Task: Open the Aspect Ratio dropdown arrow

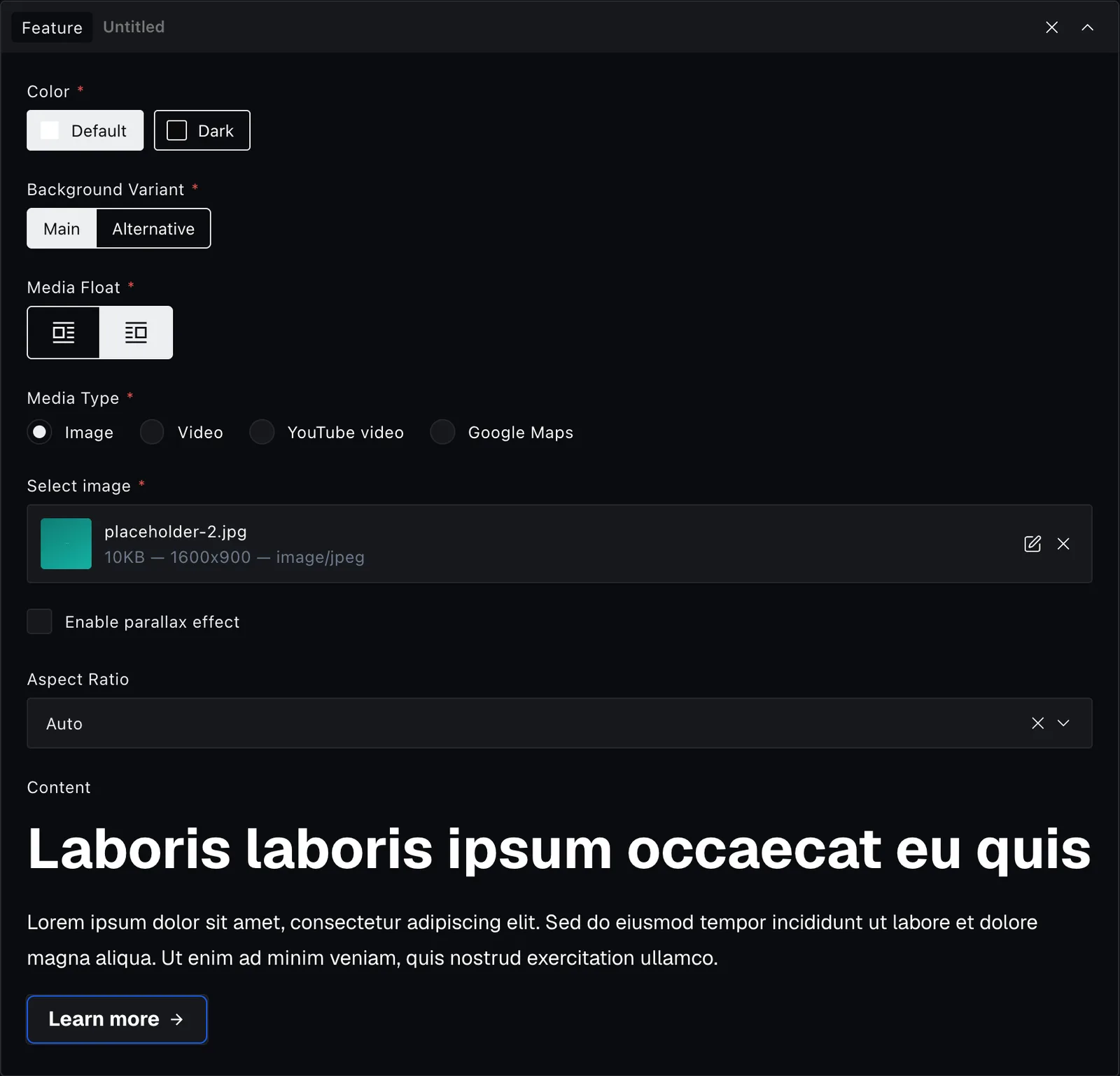Action: (1063, 723)
